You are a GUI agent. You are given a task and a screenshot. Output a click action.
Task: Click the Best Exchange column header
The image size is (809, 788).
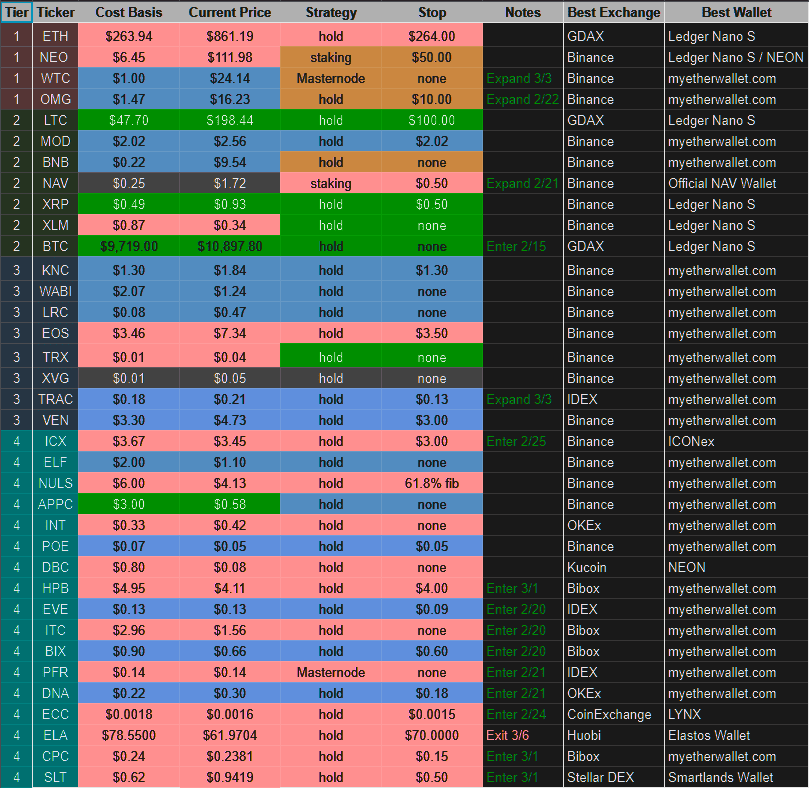[x=614, y=12]
